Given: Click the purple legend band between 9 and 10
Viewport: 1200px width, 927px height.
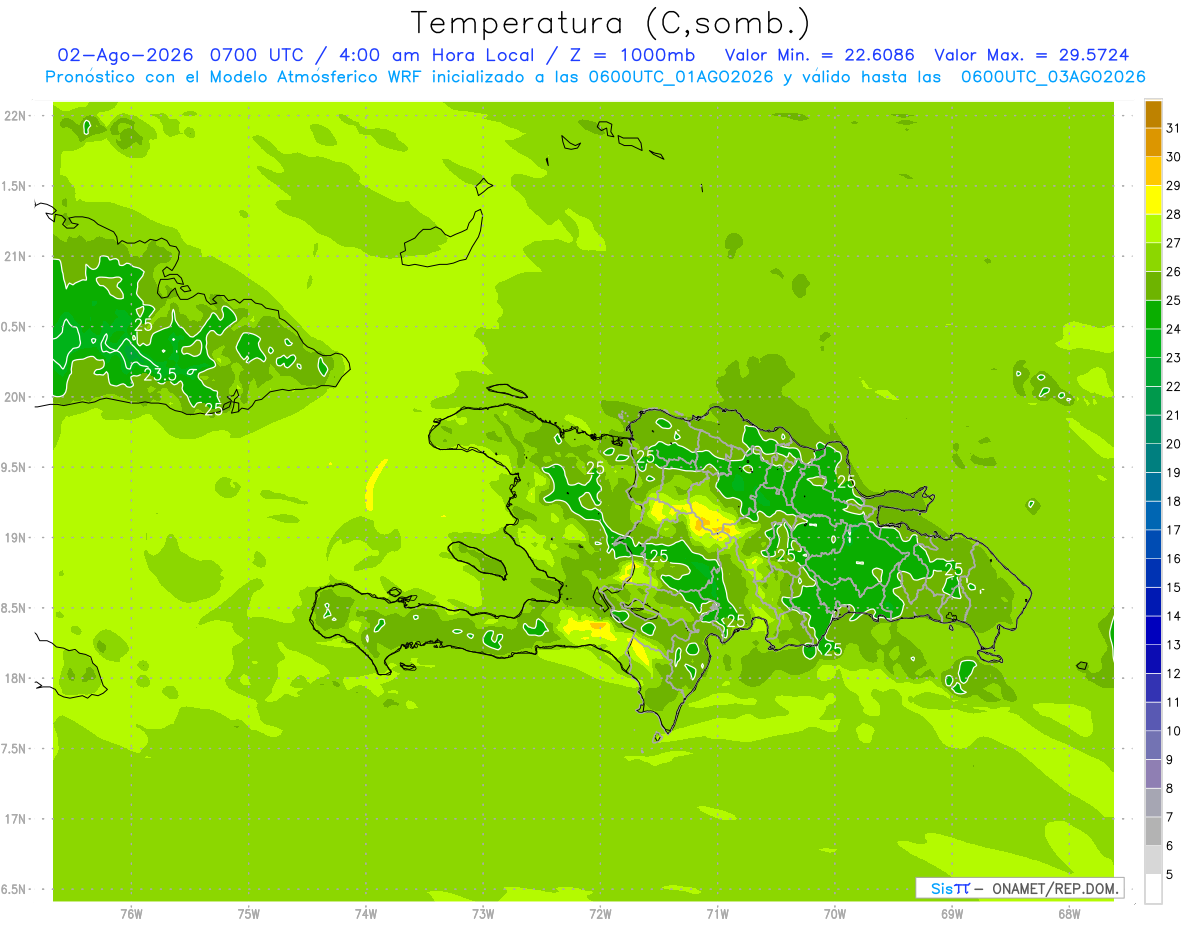Looking at the screenshot, I should pyautogui.click(x=1153, y=745).
